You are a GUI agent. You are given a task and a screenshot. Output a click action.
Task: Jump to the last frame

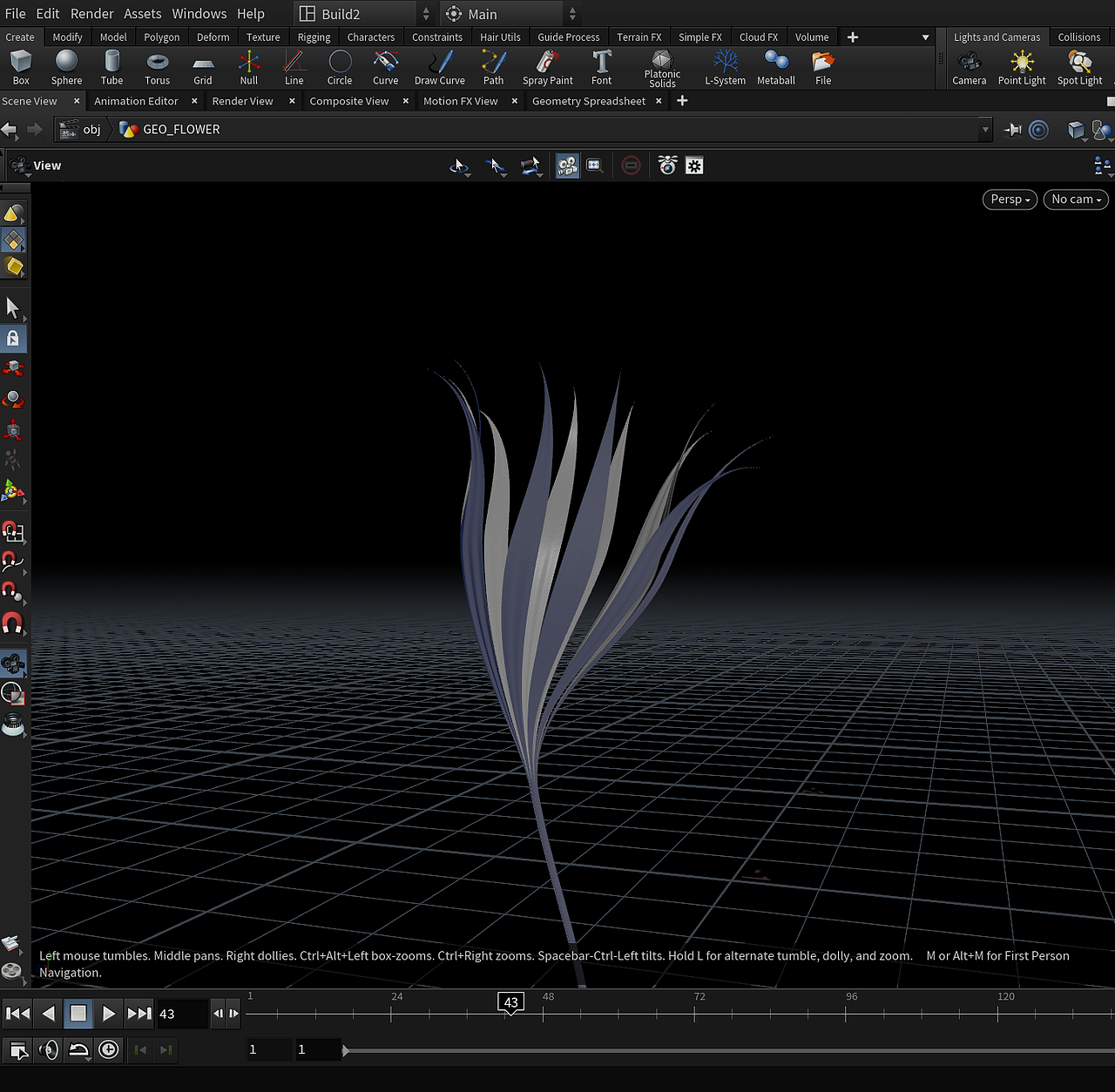(139, 1014)
